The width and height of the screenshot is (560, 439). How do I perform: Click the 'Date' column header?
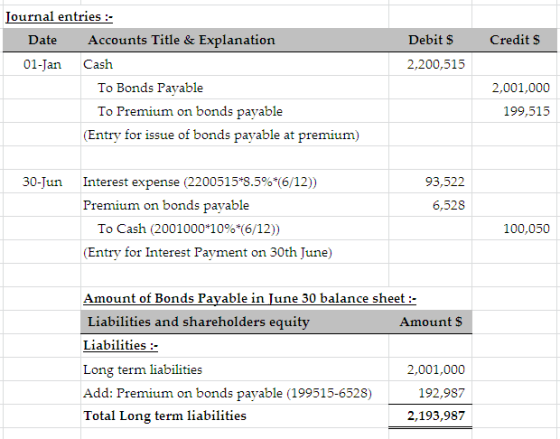(42, 40)
